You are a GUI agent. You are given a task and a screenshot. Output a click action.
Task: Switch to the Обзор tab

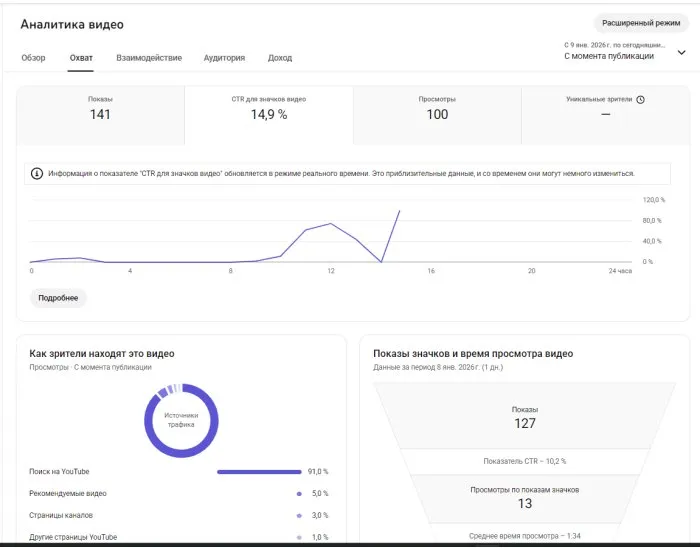click(x=33, y=58)
